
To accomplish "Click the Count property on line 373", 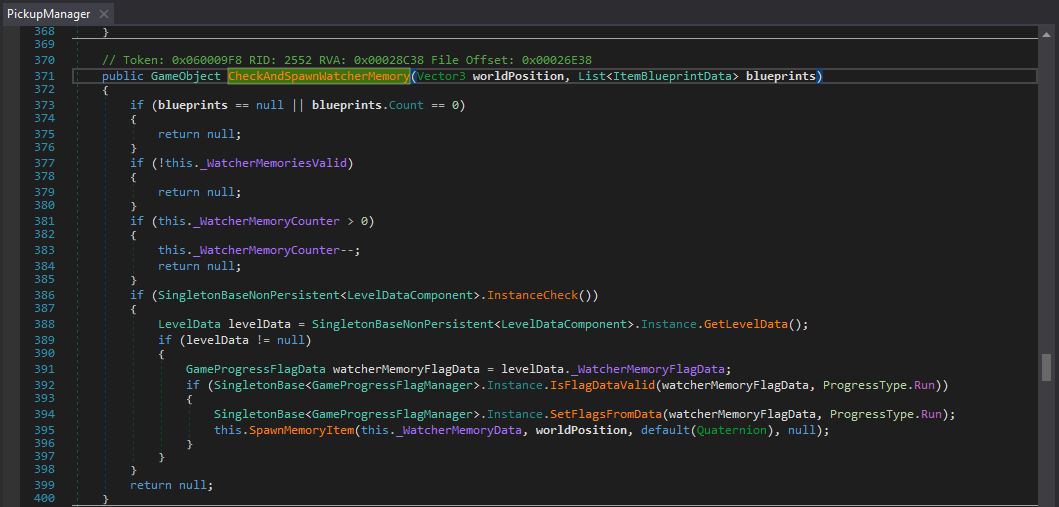I will click(x=406, y=105).
